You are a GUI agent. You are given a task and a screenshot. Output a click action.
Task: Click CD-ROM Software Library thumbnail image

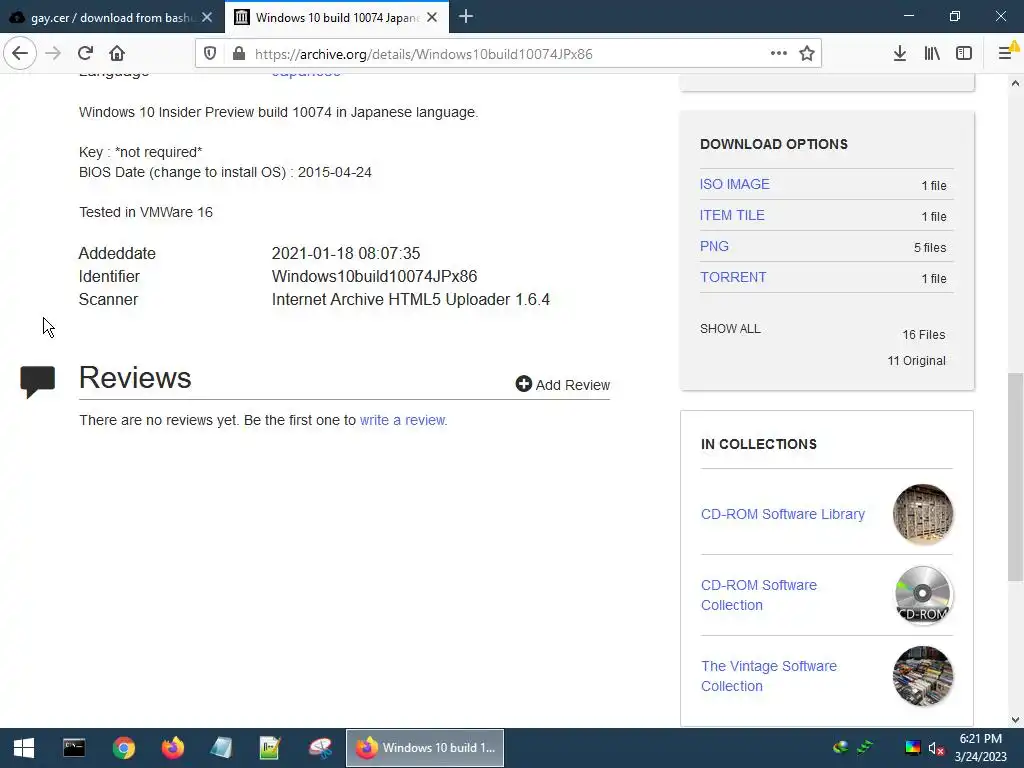pos(923,515)
